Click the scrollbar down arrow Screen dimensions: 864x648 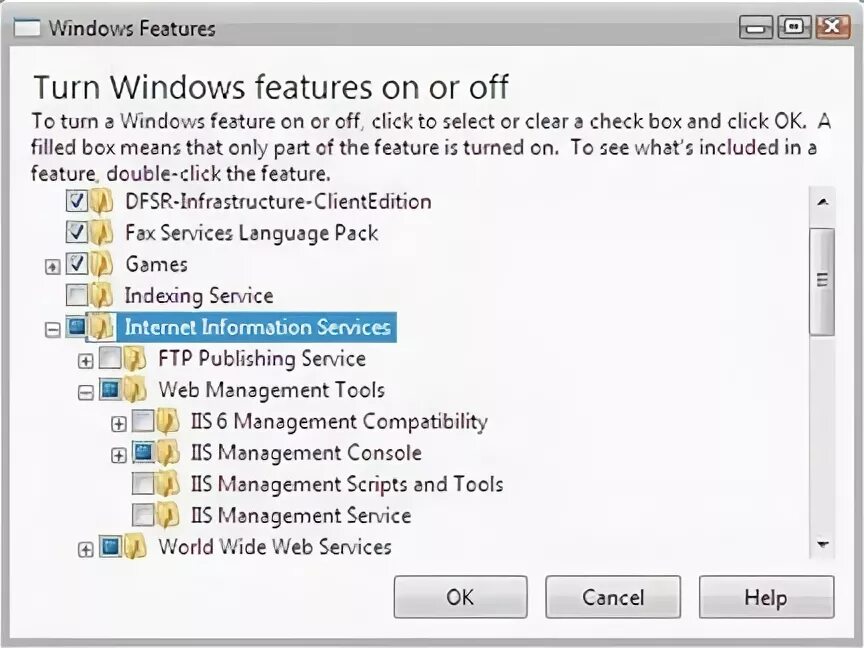(x=822, y=545)
